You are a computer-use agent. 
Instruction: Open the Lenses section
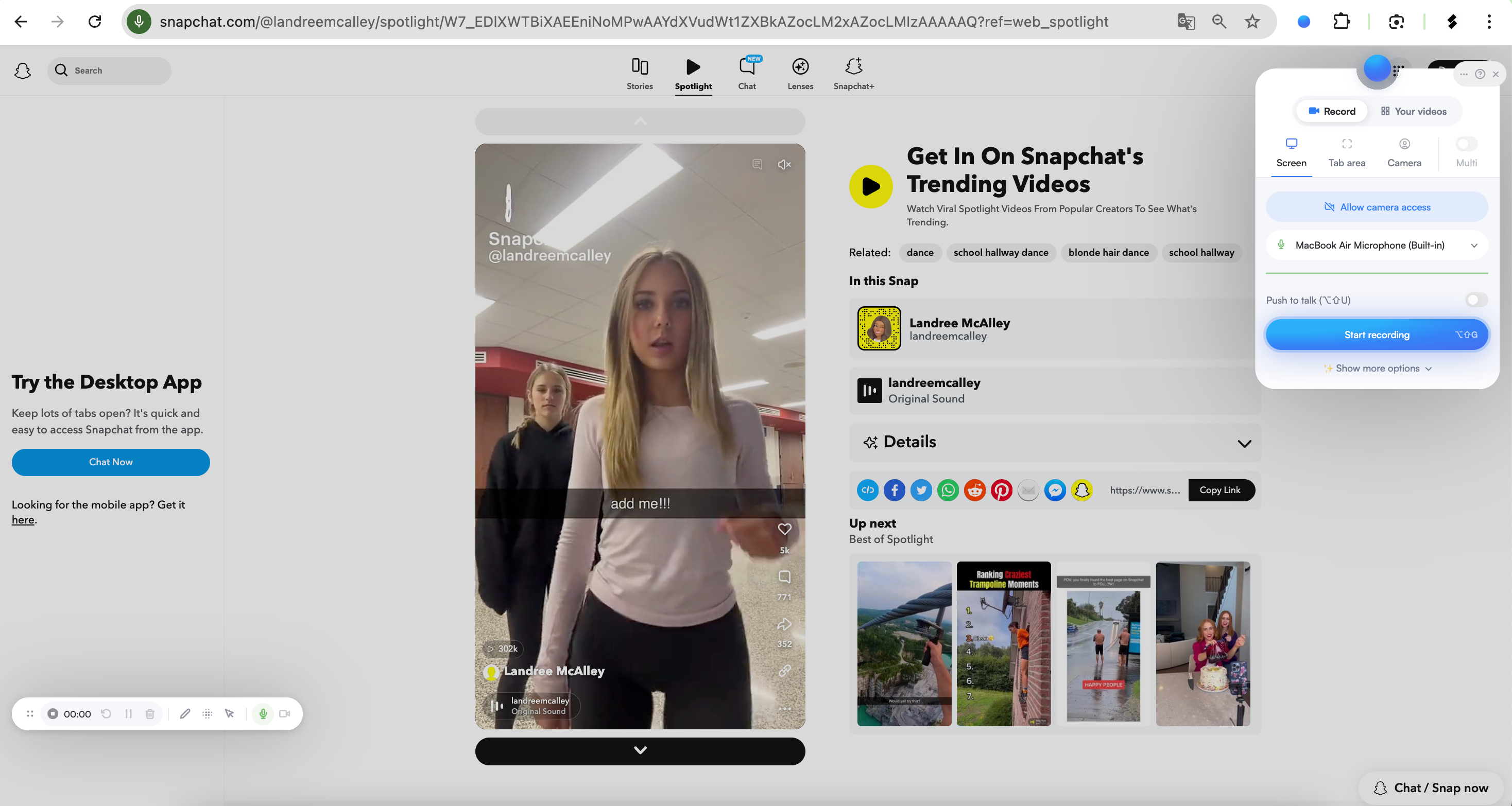pyautogui.click(x=799, y=73)
